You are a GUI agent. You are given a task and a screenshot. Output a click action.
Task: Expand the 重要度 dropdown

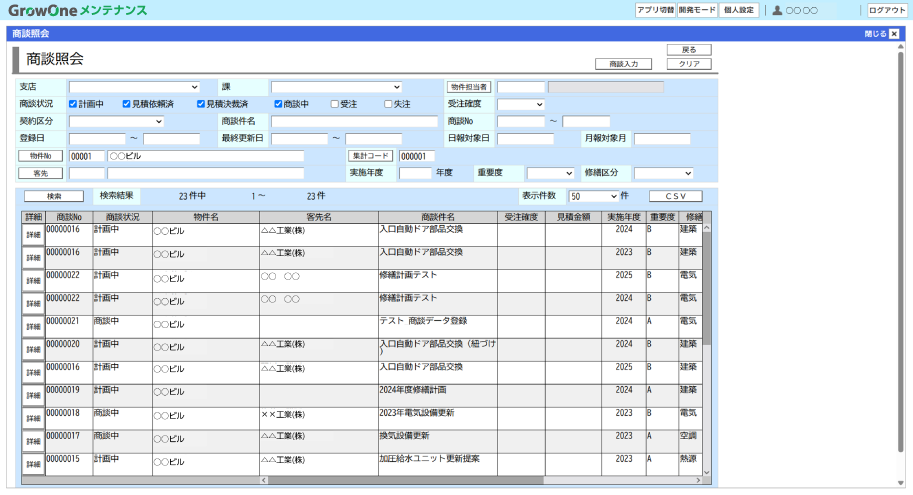(551, 174)
